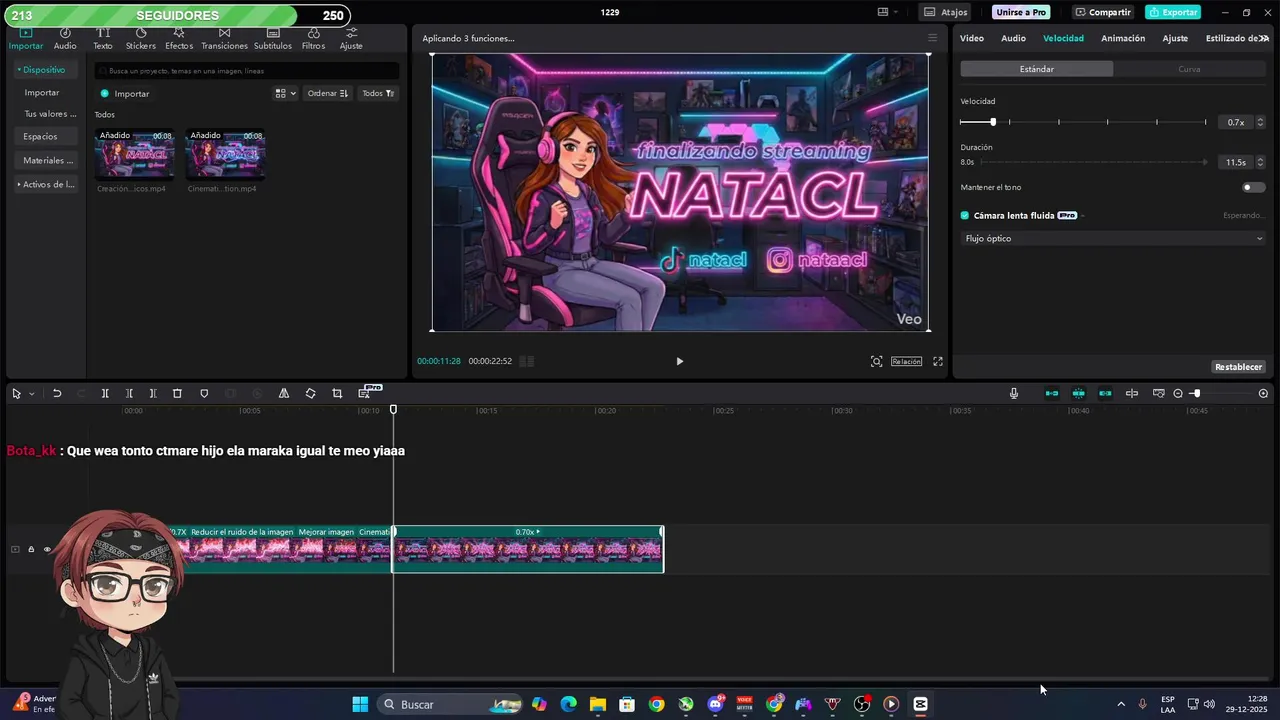The height and width of the screenshot is (720, 1280).
Task: Enter fullscreen preview mode
Action: [x=938, y=361]
